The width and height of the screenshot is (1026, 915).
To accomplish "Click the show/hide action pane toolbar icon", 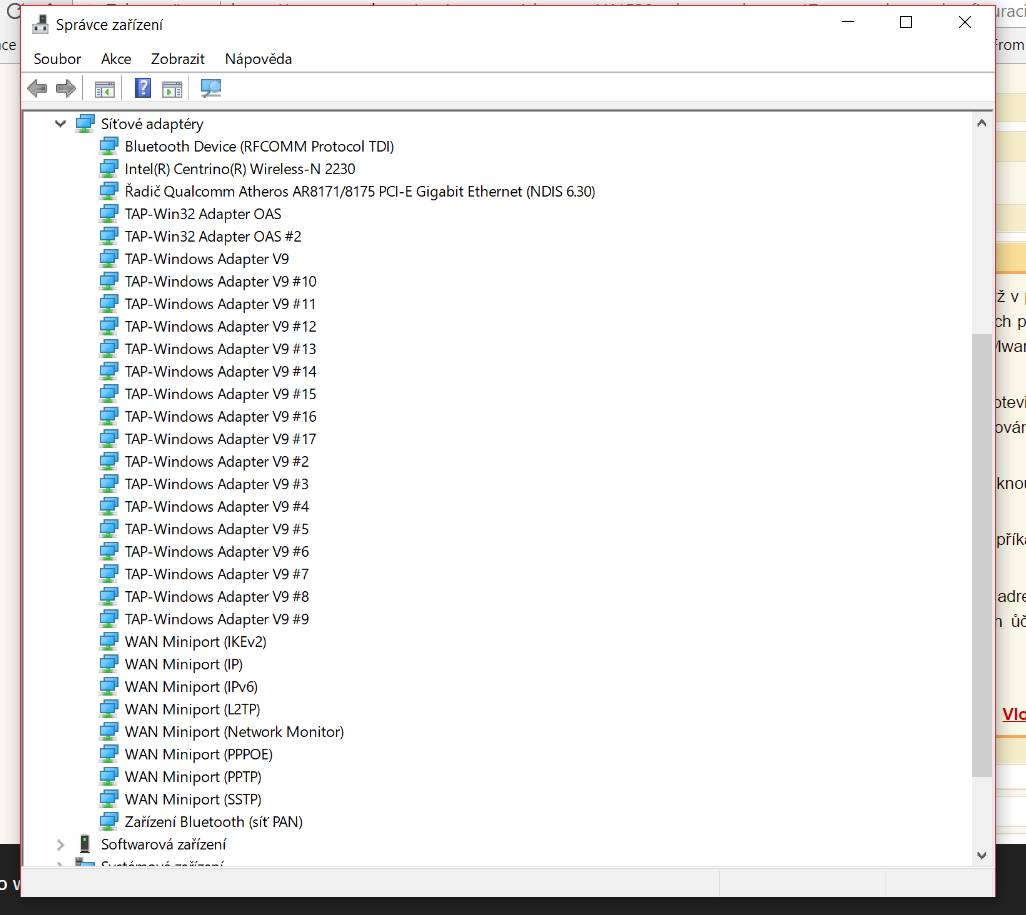I will click(x=172, y=88).
